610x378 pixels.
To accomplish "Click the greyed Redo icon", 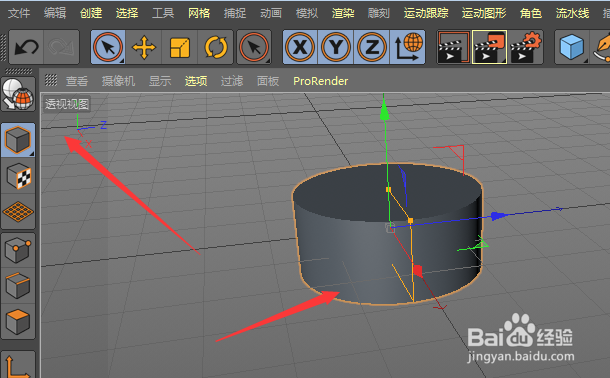I will pos(61,47).
